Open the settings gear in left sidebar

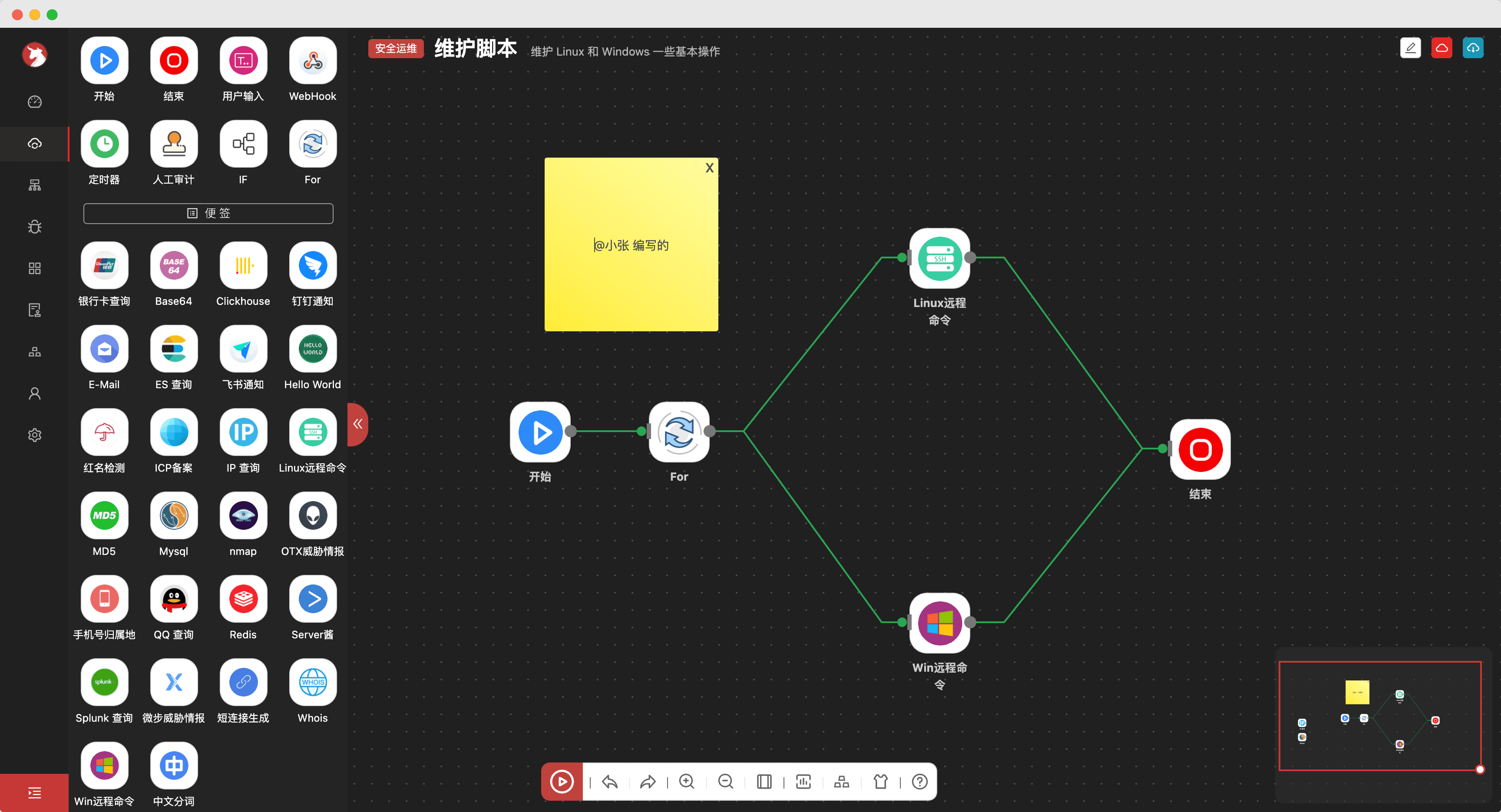34,435
